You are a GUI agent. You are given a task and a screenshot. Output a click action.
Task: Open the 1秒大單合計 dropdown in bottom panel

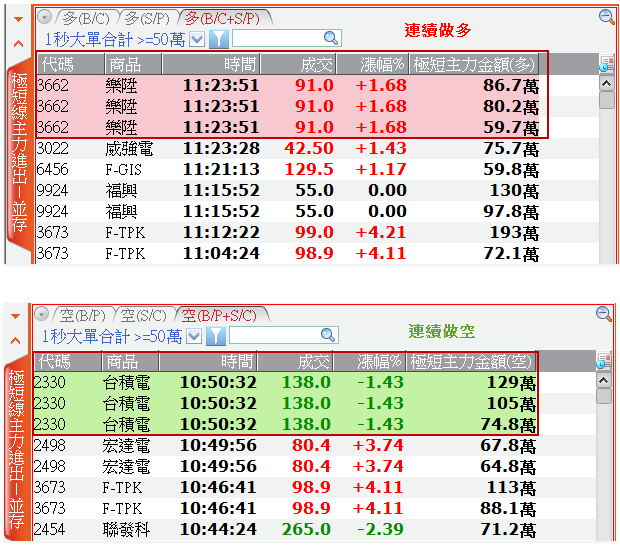pos(194,336)
